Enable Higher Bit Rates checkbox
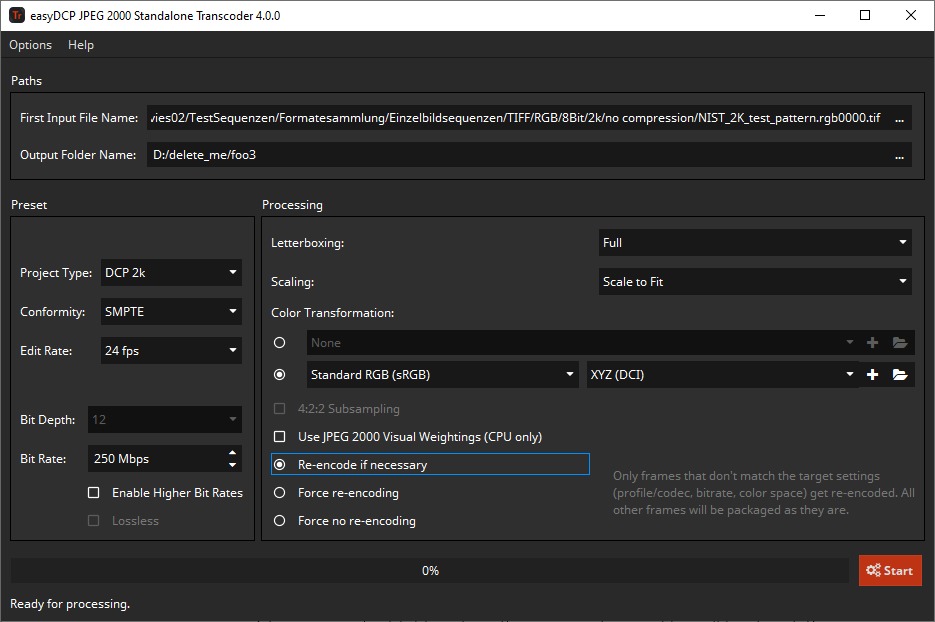Image resolution: width=935 pixels, height=622 pixels. click(94, 492)
